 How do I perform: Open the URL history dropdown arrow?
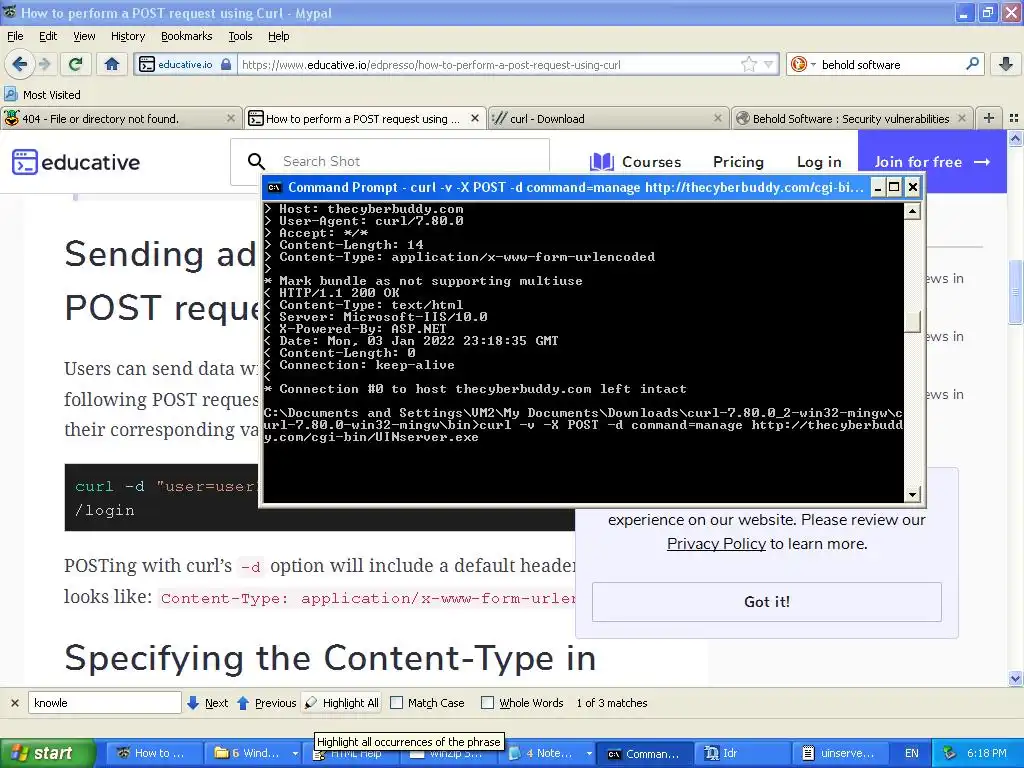coord(769,64)
